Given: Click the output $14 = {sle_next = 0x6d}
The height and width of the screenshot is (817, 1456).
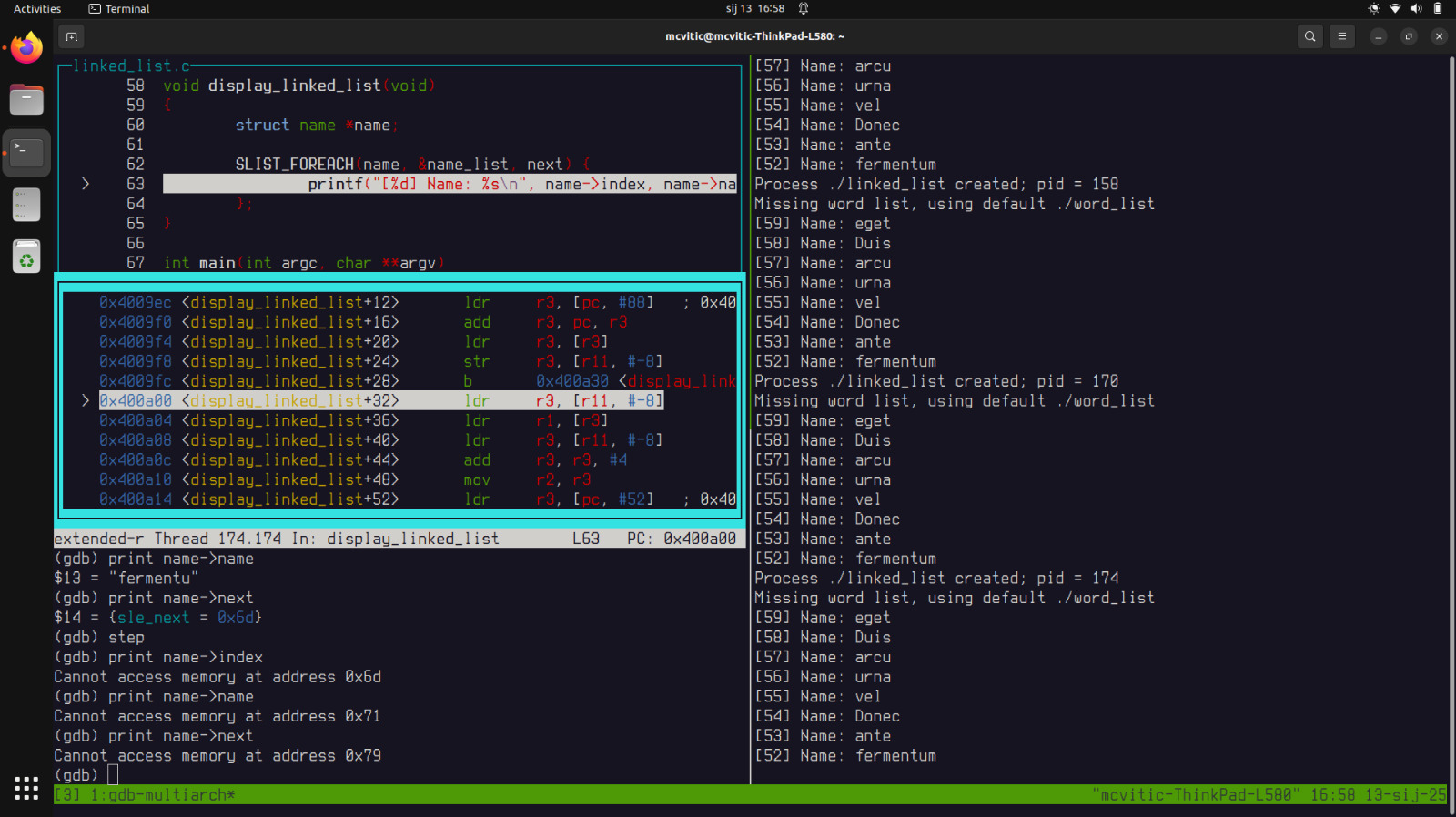Looking at the screenshot, I should tap(158, 617).
